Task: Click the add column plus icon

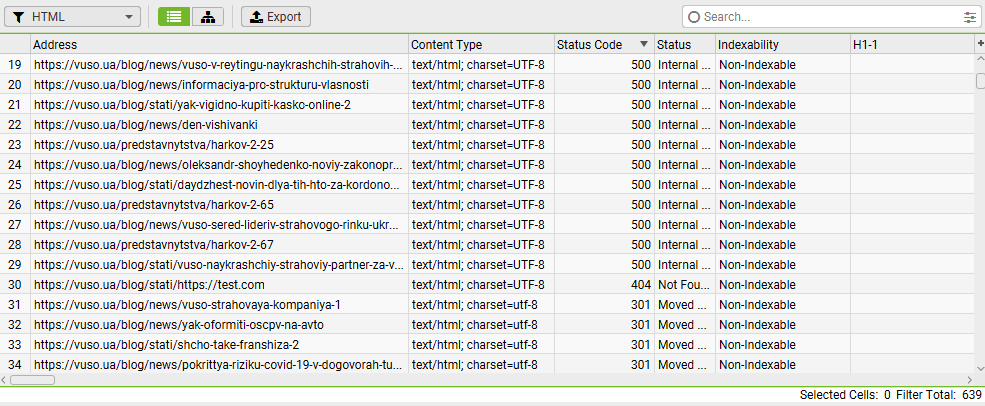Action: [x=980, y=44]
